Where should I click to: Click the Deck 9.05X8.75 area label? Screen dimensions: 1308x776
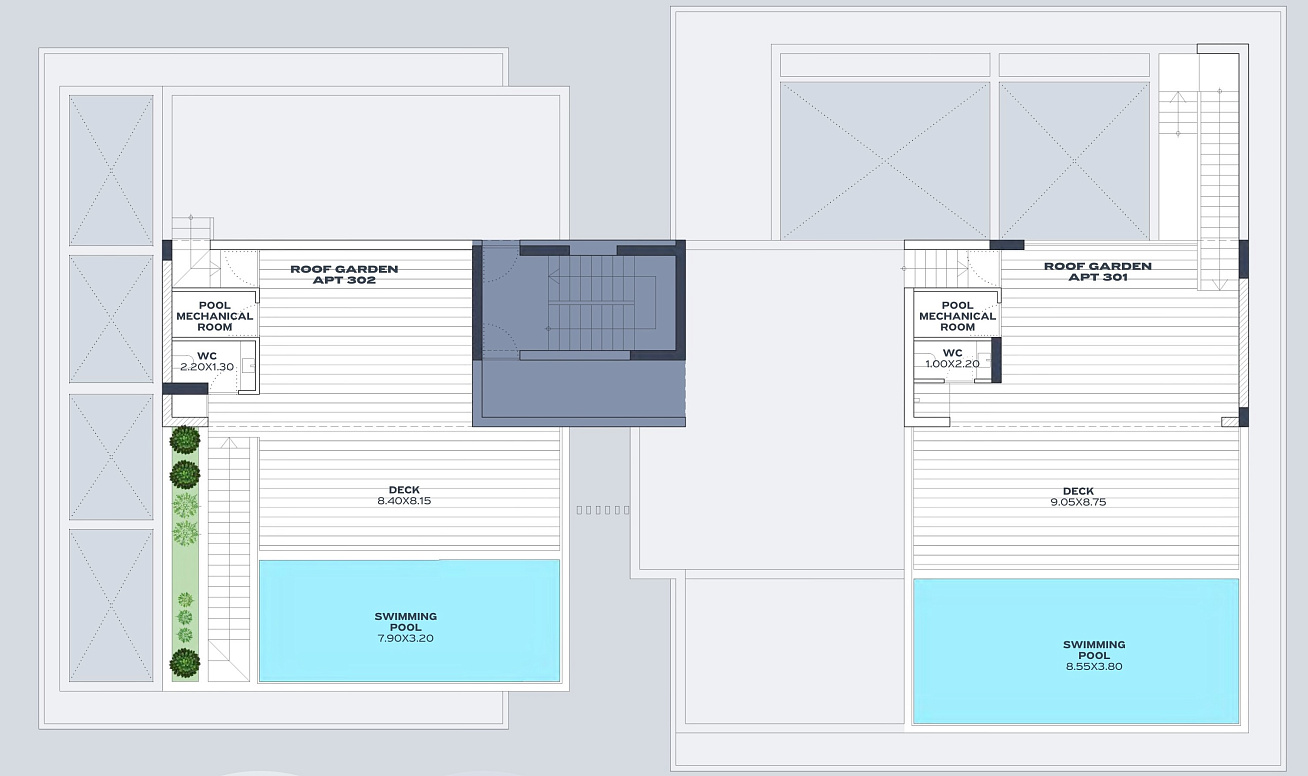(1077, 496)
